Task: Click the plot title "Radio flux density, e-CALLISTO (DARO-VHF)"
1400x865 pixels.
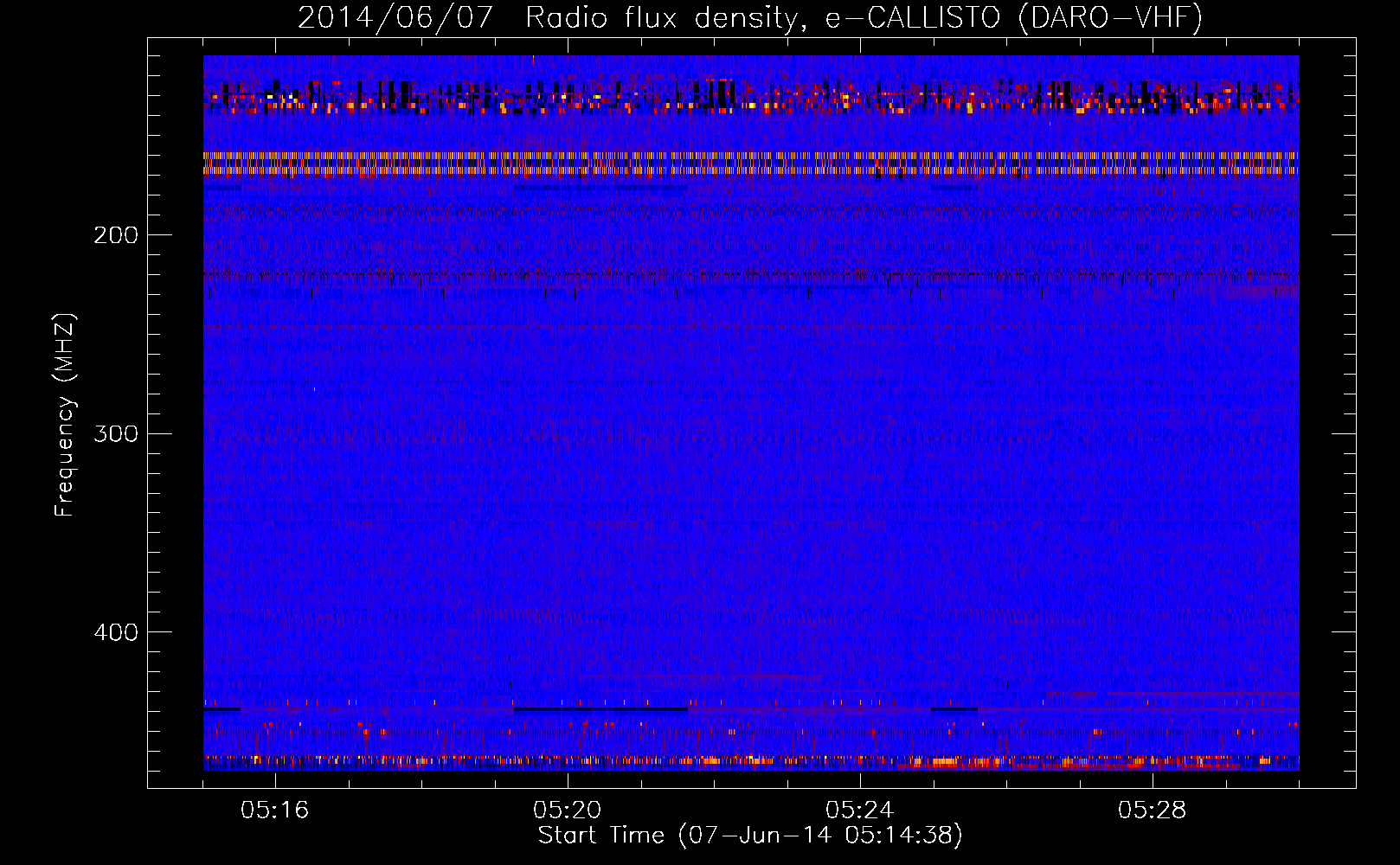Action: (x=864, y=18)
